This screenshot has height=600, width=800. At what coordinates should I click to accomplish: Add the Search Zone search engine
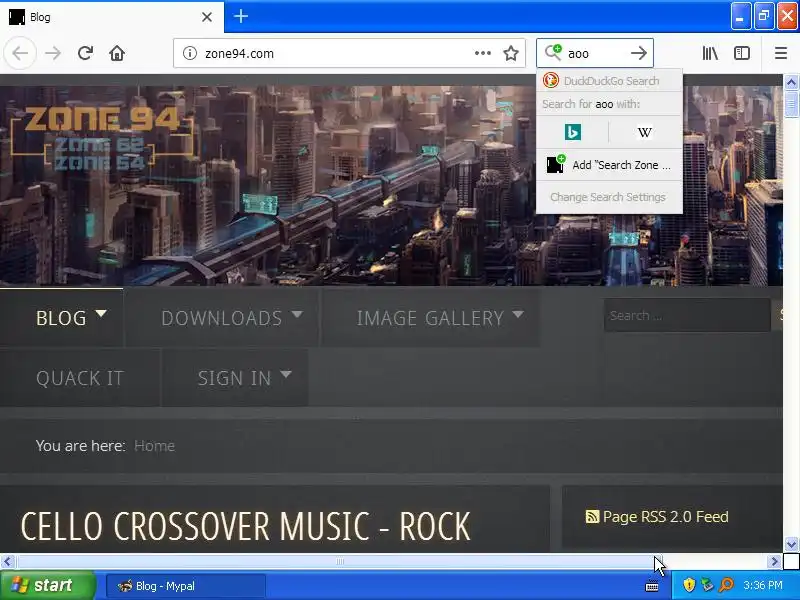point(609,165)
